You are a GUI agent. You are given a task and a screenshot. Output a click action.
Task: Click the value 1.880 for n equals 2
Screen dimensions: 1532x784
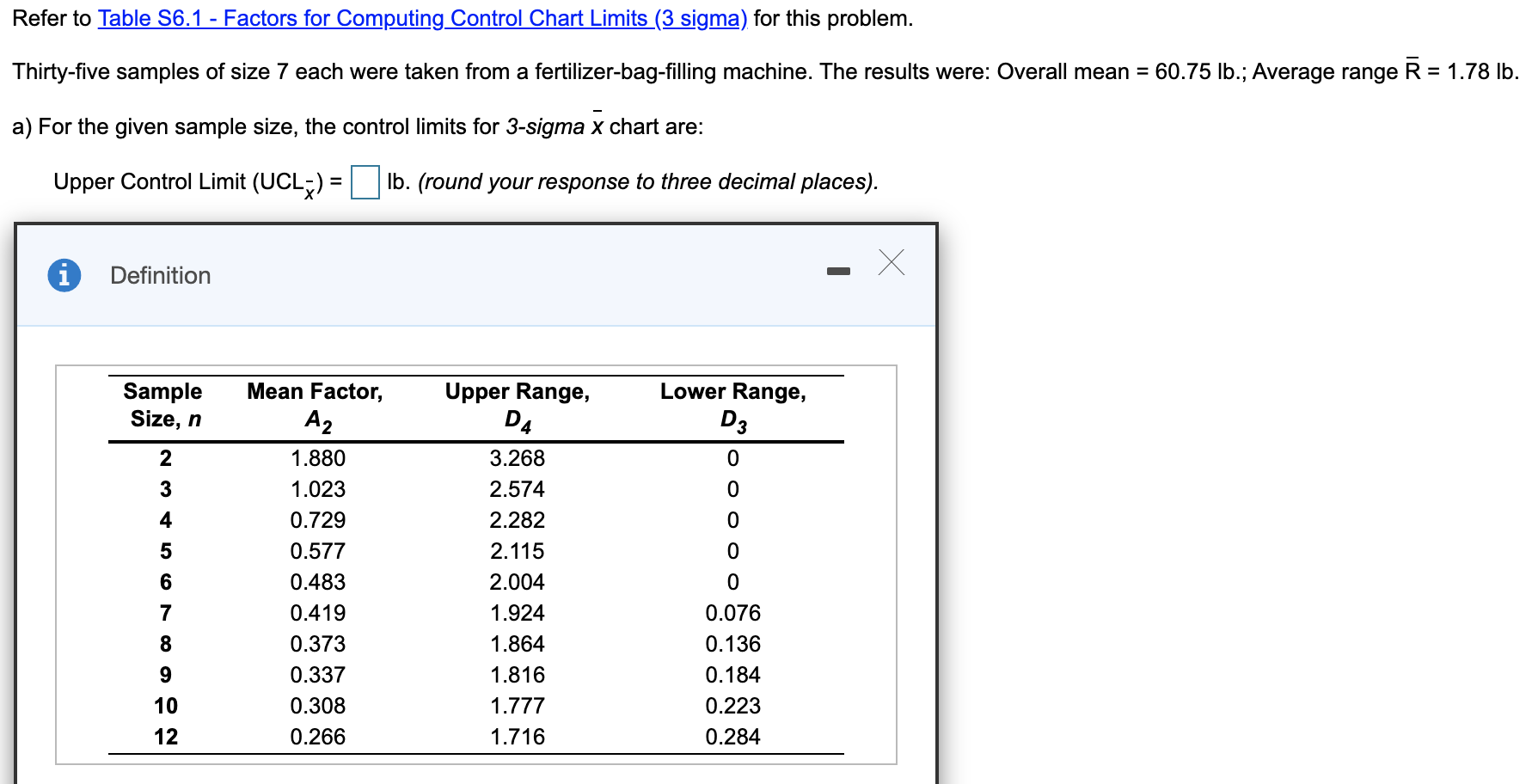coord(316,457)
